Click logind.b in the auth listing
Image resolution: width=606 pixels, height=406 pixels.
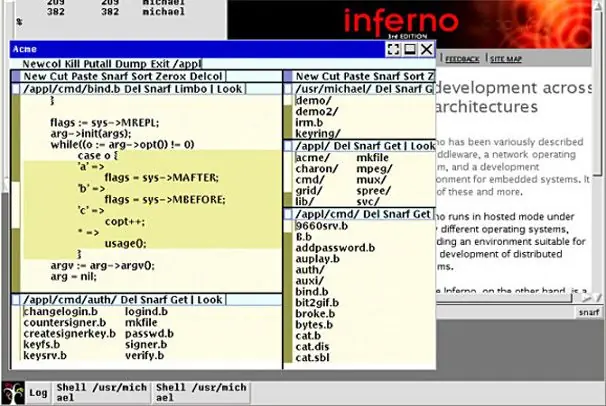click(x=146, y=311)
